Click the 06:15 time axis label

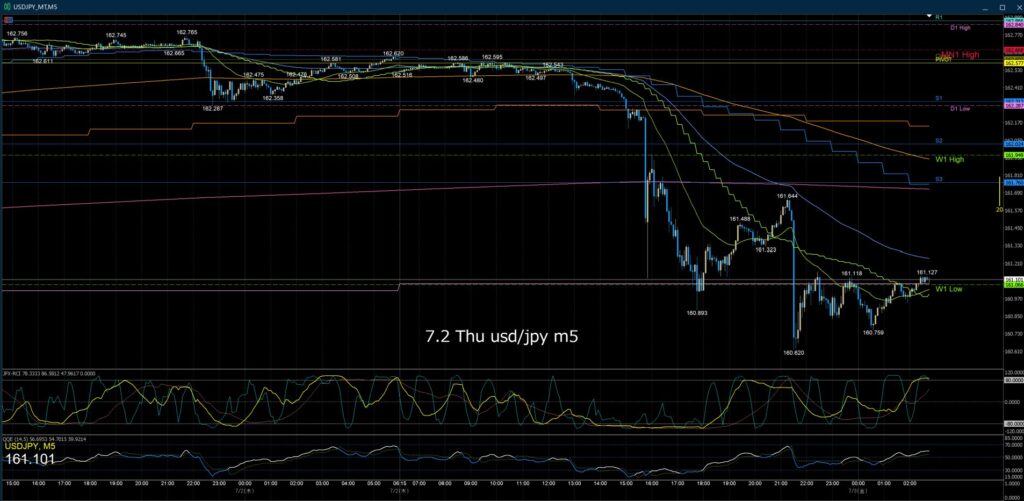click(x=400, y=484)
